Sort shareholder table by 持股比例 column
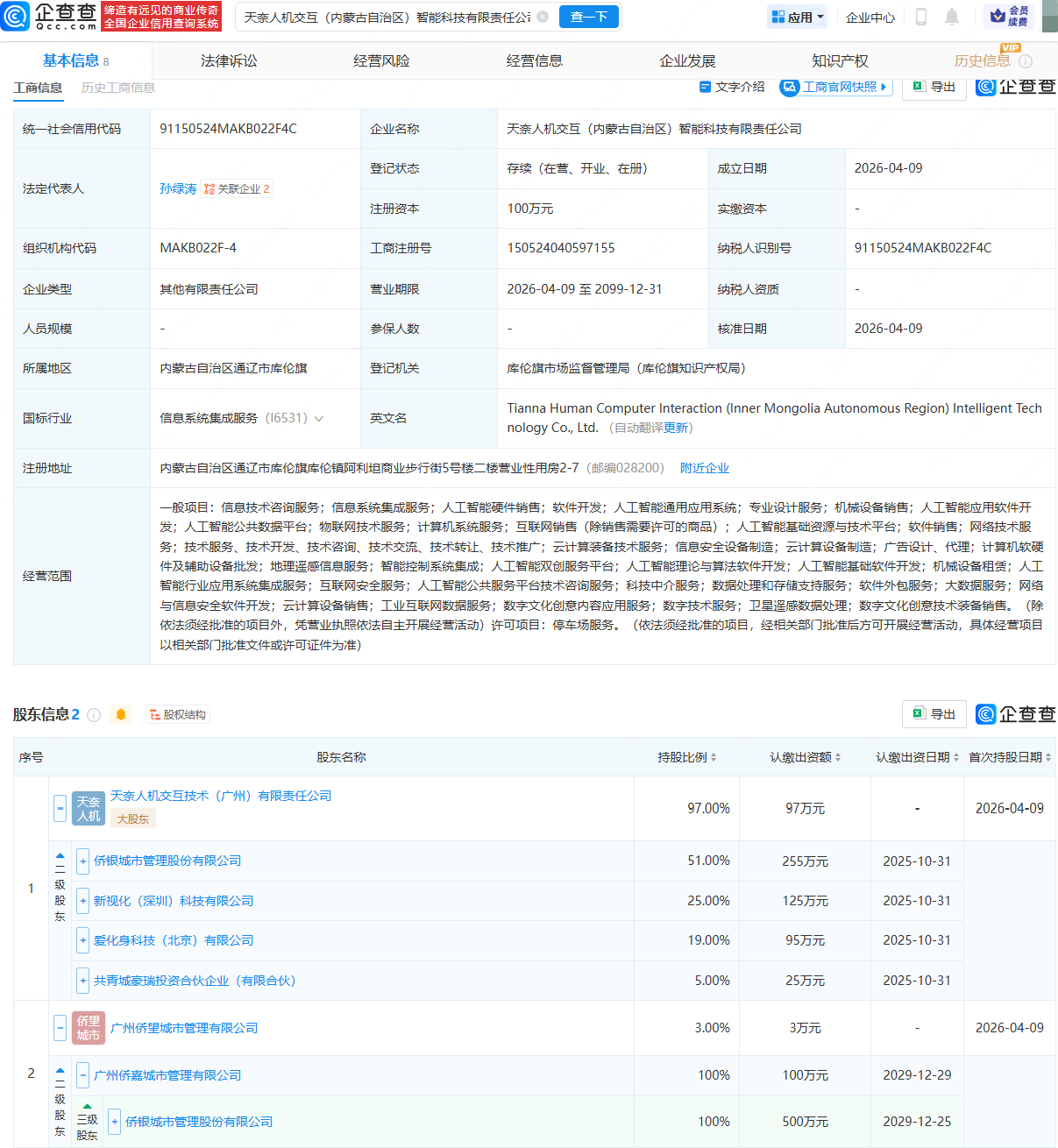Screen dimensions: 1058x1148 coord(687,757)
